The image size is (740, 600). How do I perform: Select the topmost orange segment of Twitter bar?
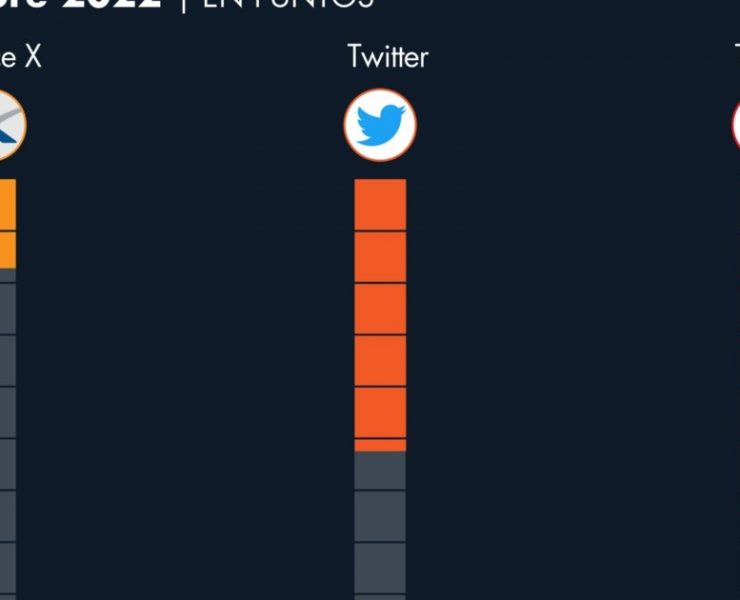(380, 205)
